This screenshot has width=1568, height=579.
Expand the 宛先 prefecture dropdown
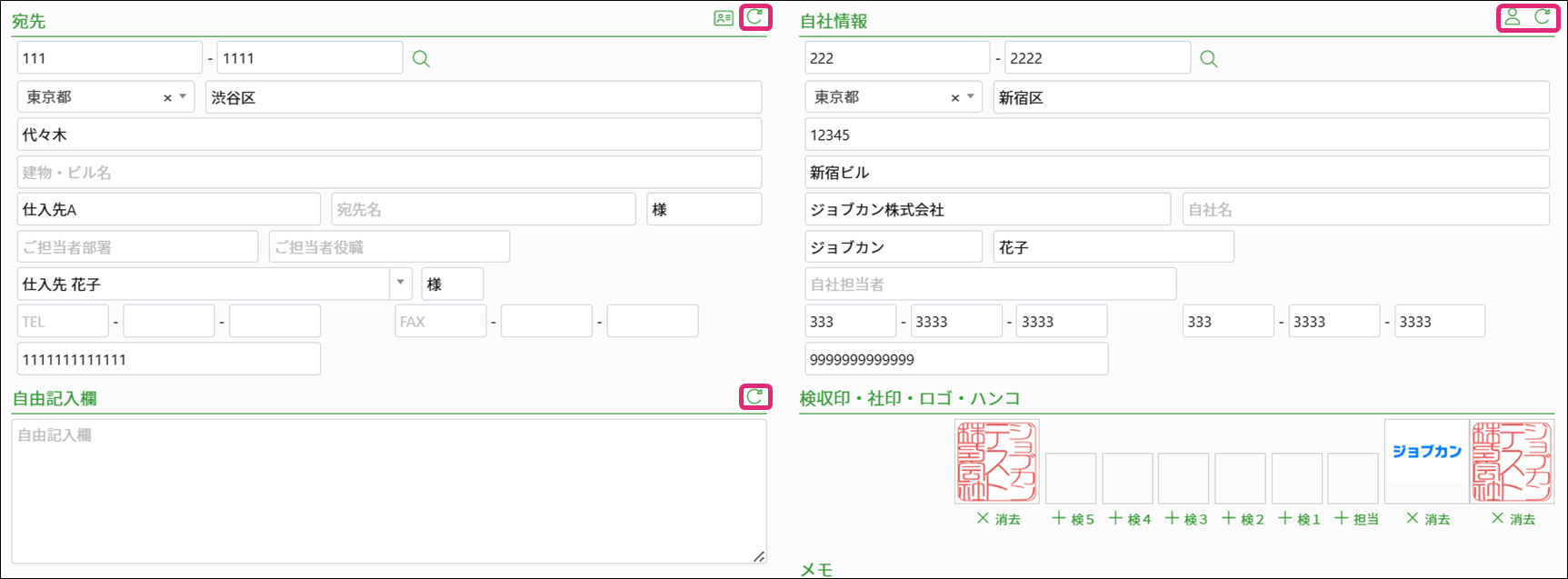[183, 97]
